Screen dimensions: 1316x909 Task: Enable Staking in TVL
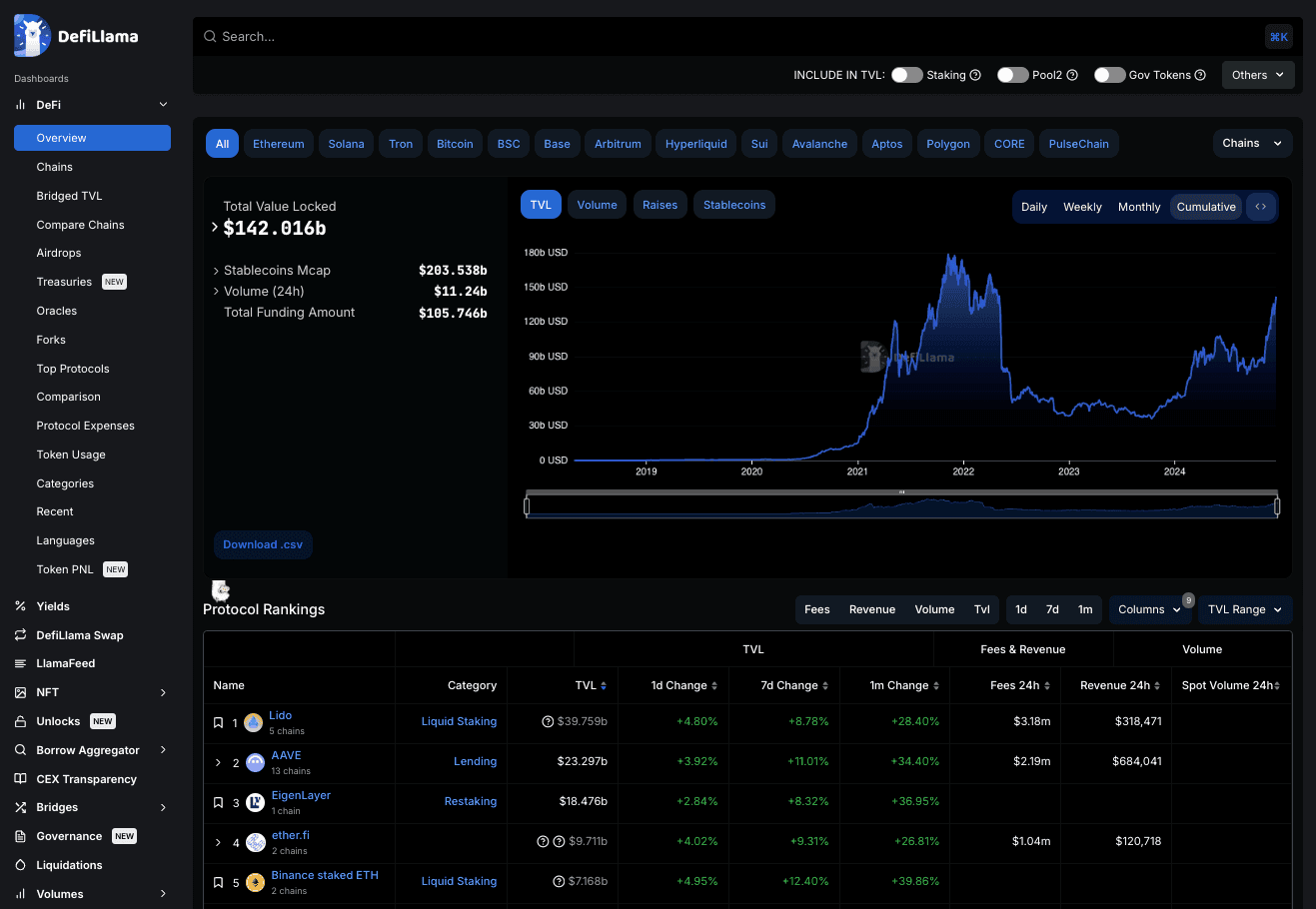pyautogui.click(x=907, y=75)
